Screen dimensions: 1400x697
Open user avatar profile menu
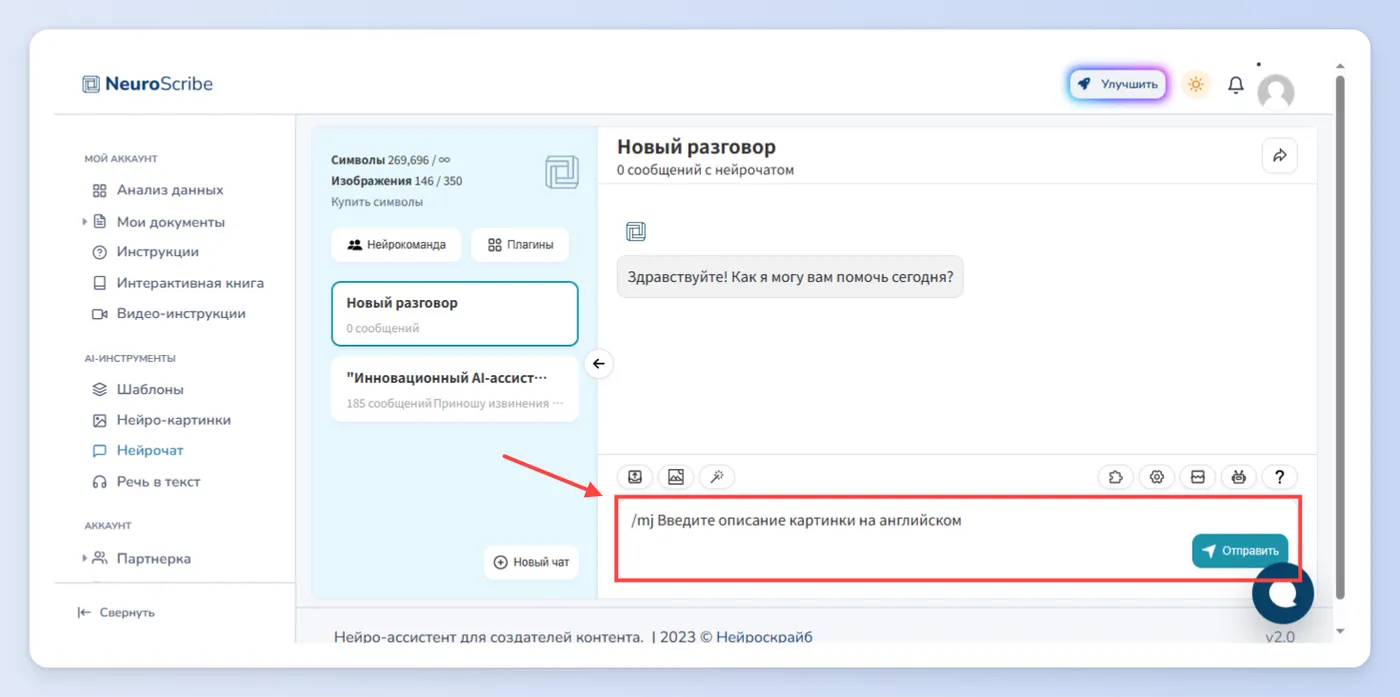coord(1276,92)
